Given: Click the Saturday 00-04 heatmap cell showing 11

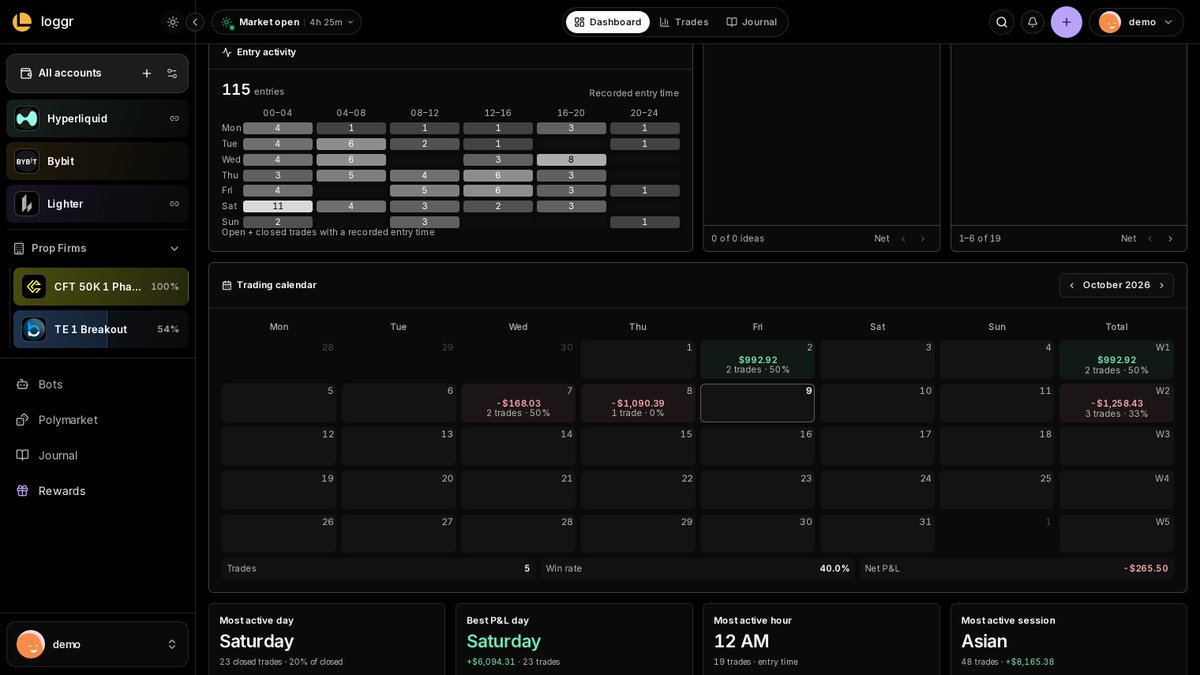Looking at the screenshot, I should pyautogui.click(x=278, y=206).
